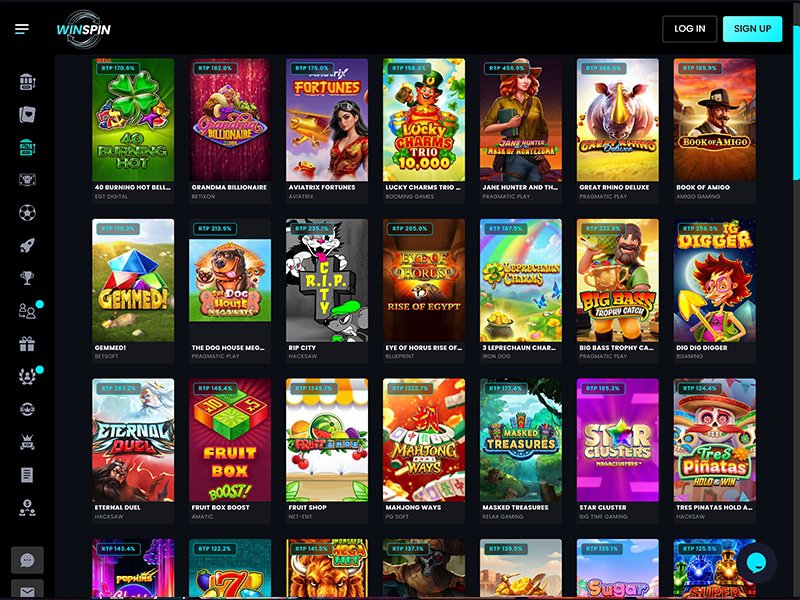Open Star Cluster game thumbnail
Image resolution: width=800 pixels, height=600 pixels.
coord(618,440)
